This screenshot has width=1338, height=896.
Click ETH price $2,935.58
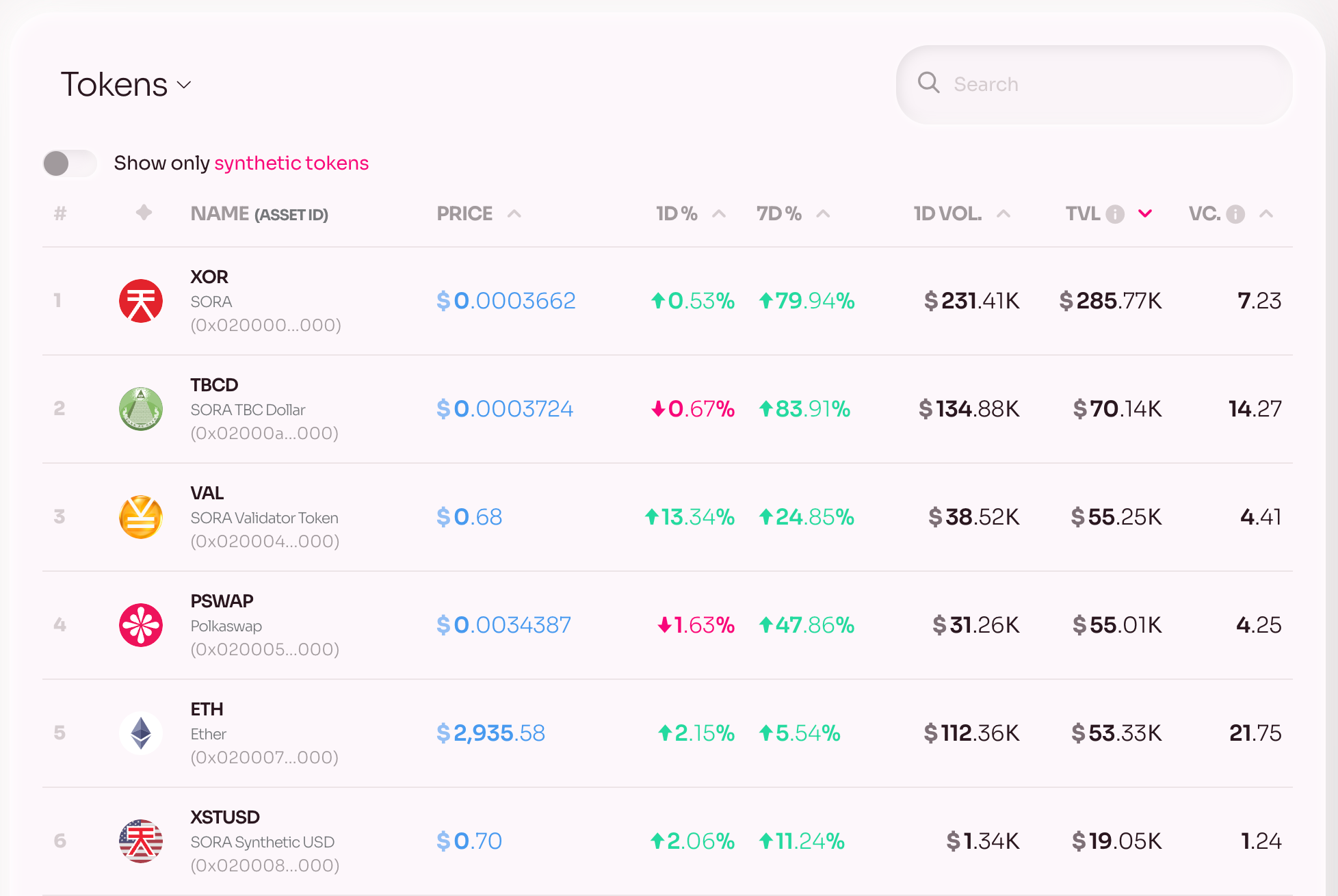(x=490, y=733)
